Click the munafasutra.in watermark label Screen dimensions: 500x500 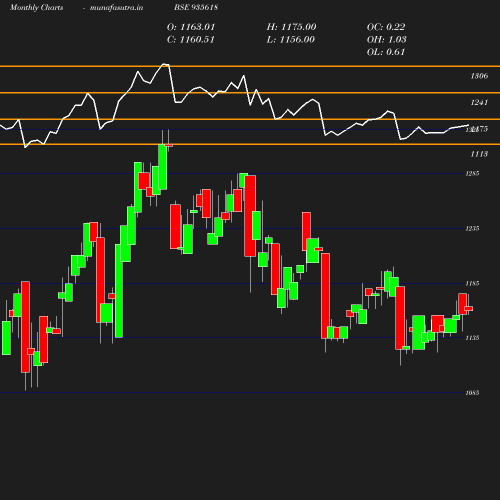(117, 7)
